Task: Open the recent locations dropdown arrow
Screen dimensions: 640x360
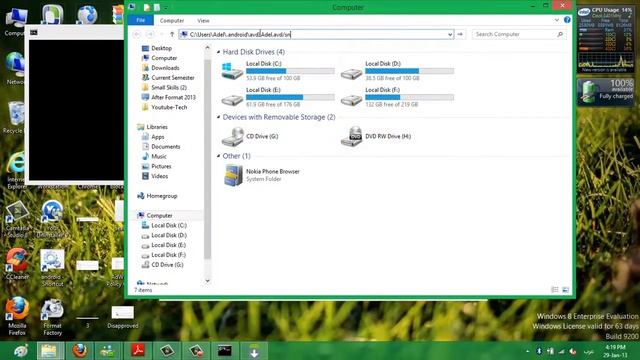Action: click(162, 34)
